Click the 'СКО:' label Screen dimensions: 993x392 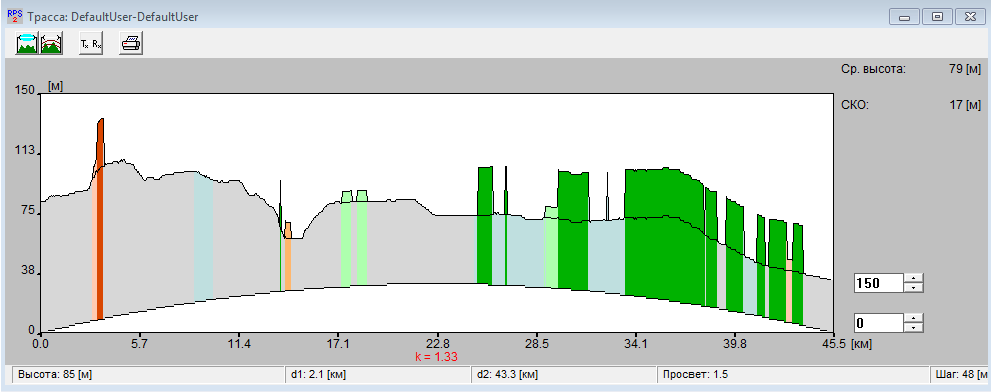pos(855,104)
